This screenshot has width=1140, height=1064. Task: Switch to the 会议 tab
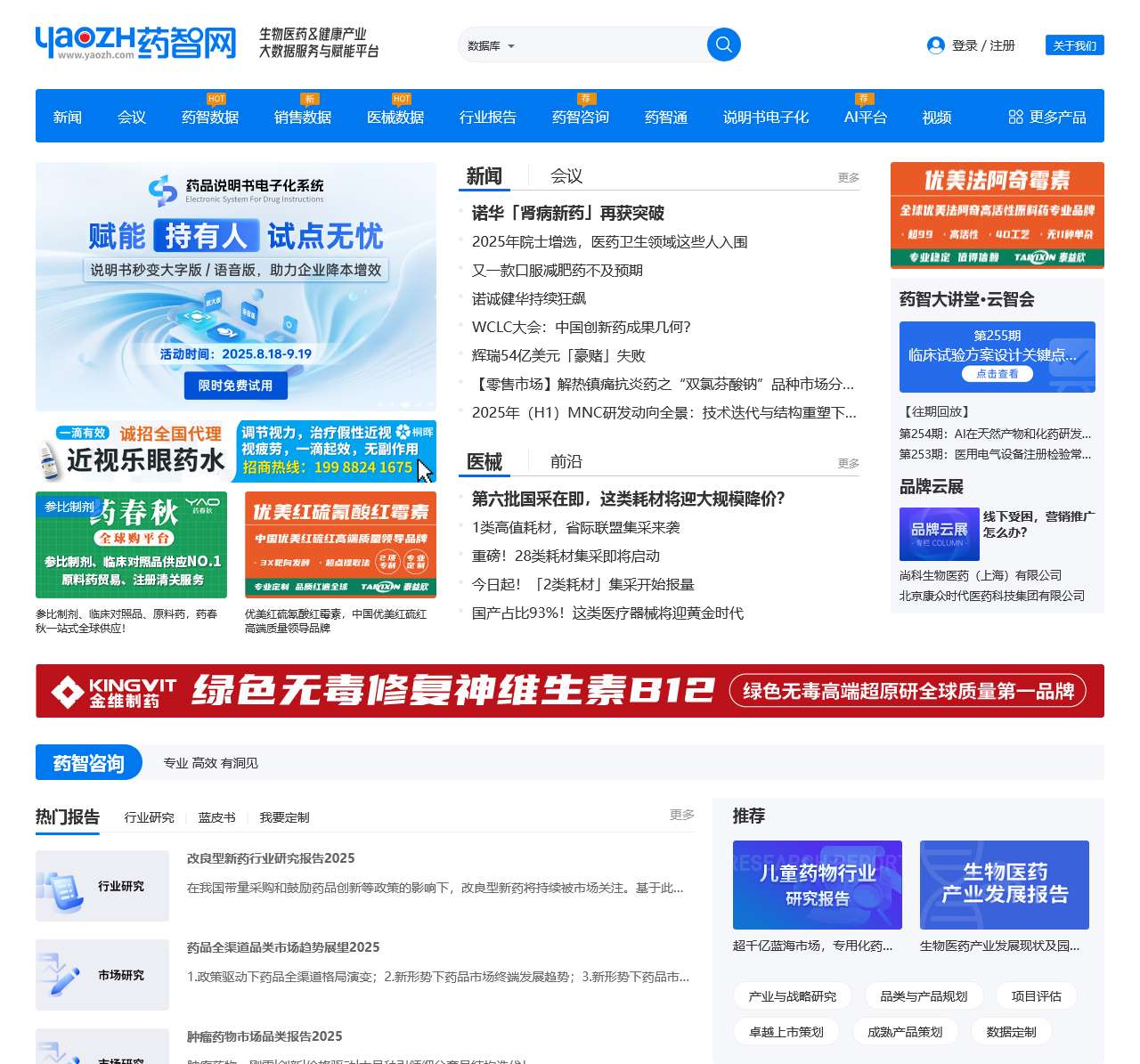pyautogui.click(x=564, y=175)
